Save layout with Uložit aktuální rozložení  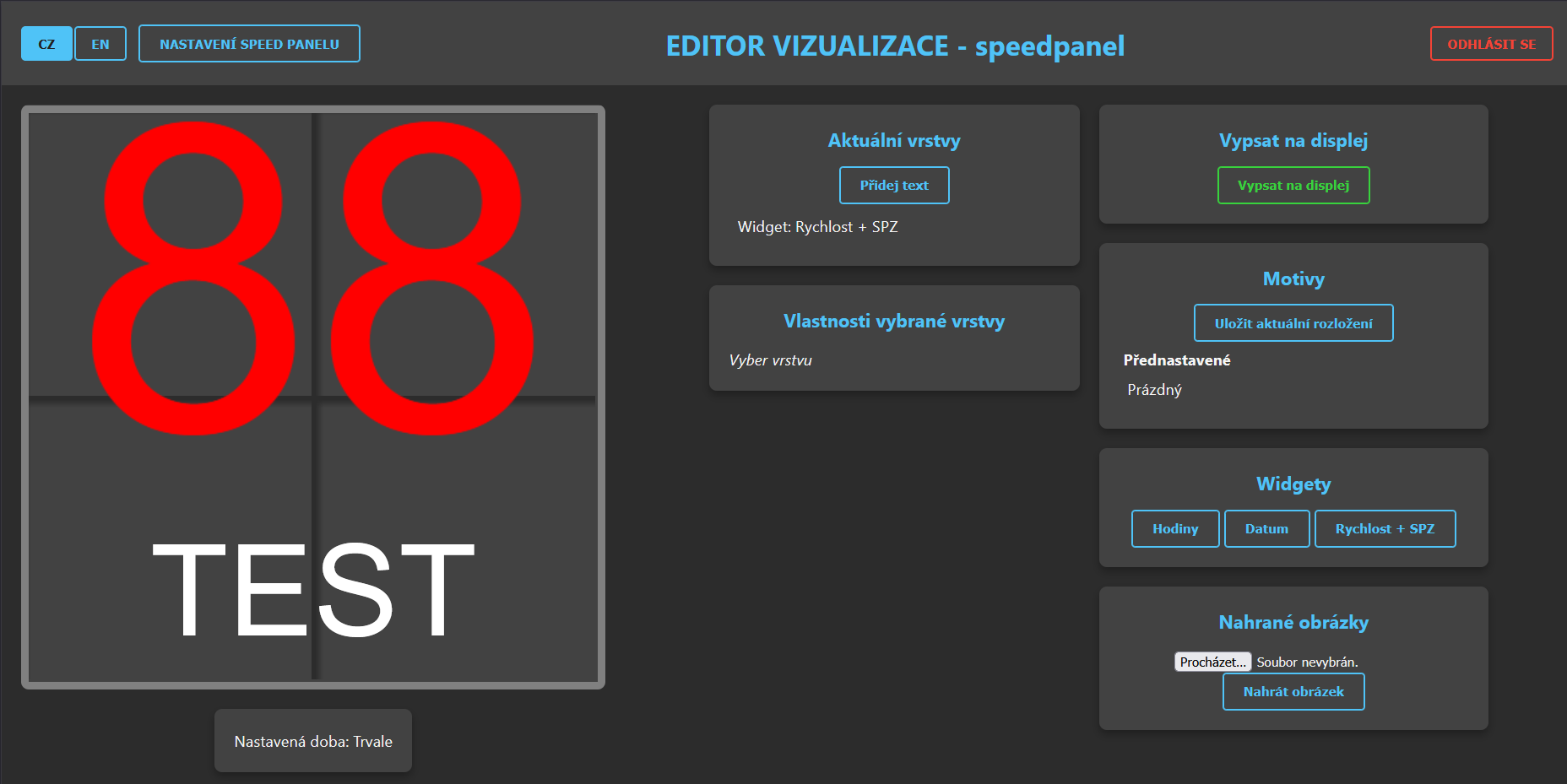coord(1293,323)
